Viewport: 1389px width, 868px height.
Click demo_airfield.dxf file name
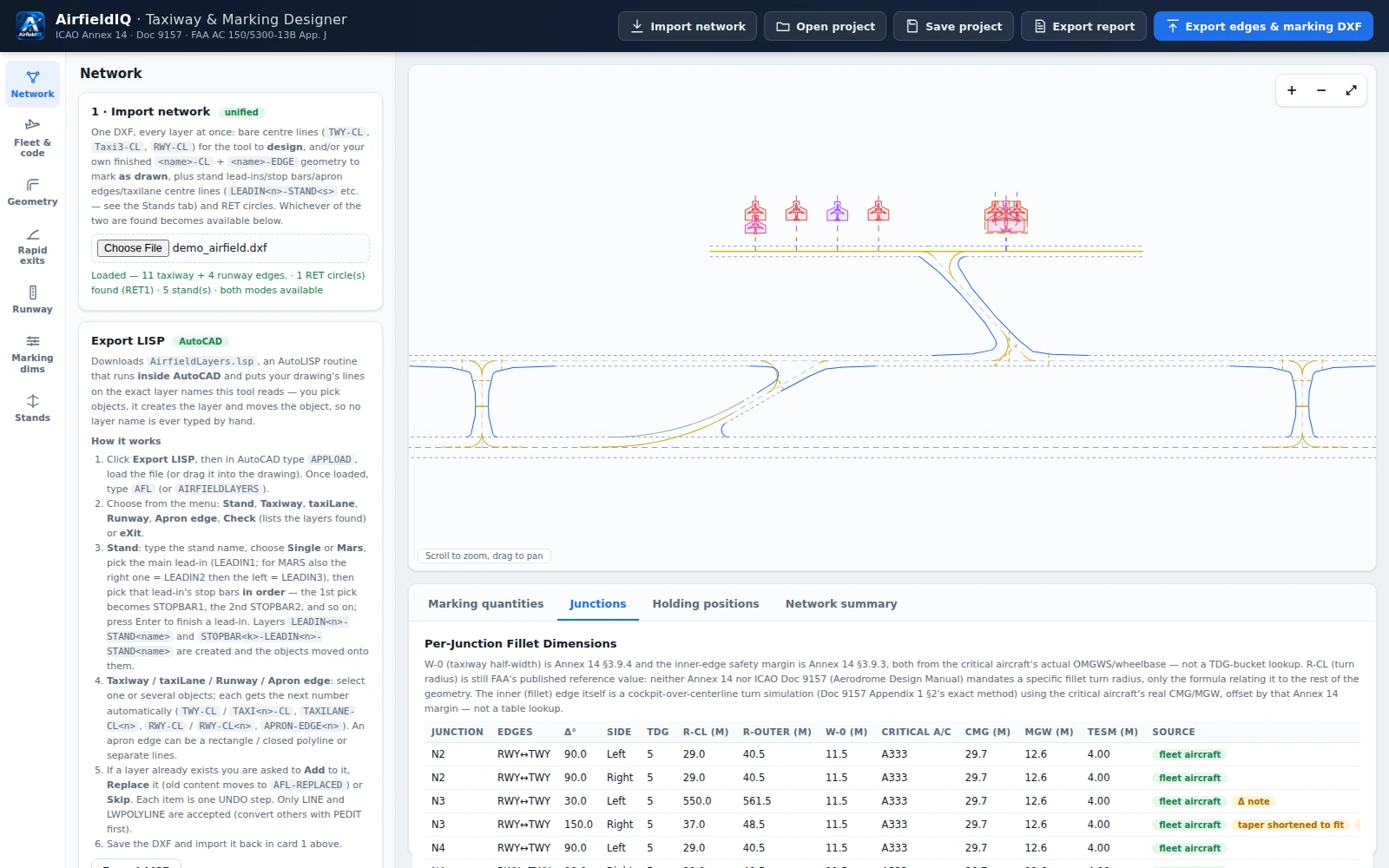[220, 248]
